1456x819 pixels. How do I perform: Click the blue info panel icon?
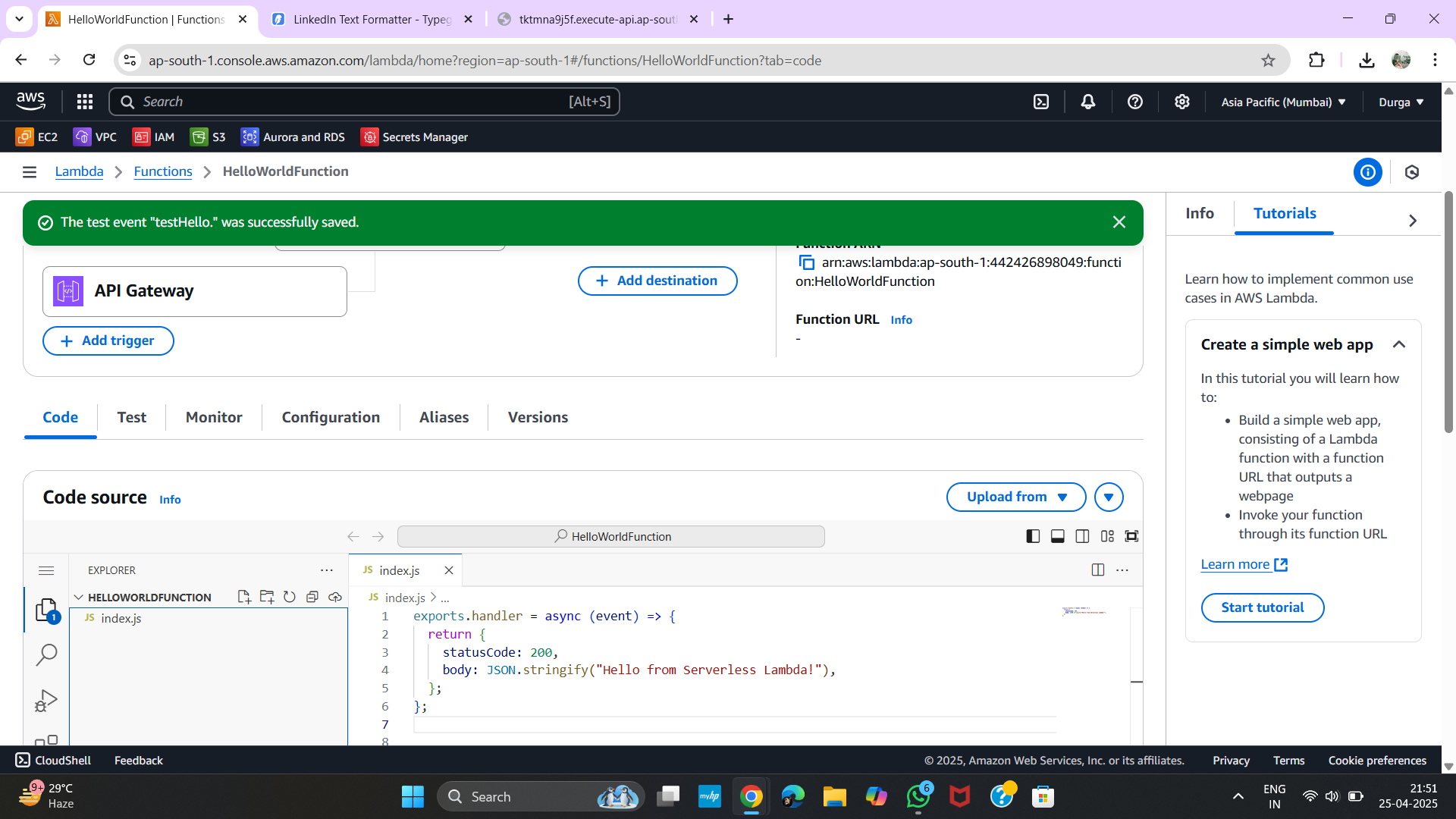(x=1367, y=172)
